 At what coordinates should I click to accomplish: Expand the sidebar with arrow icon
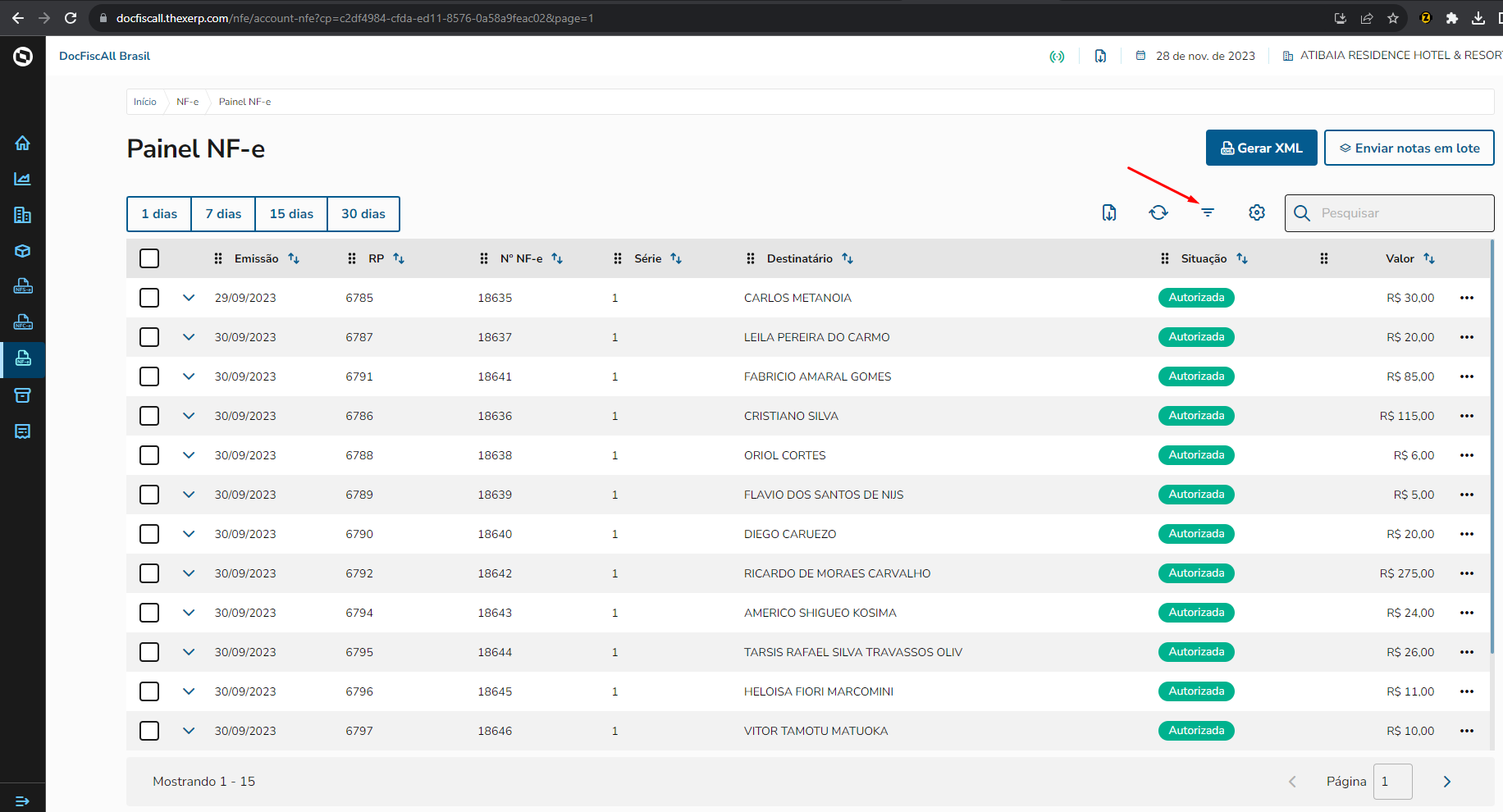pos(22,801)
